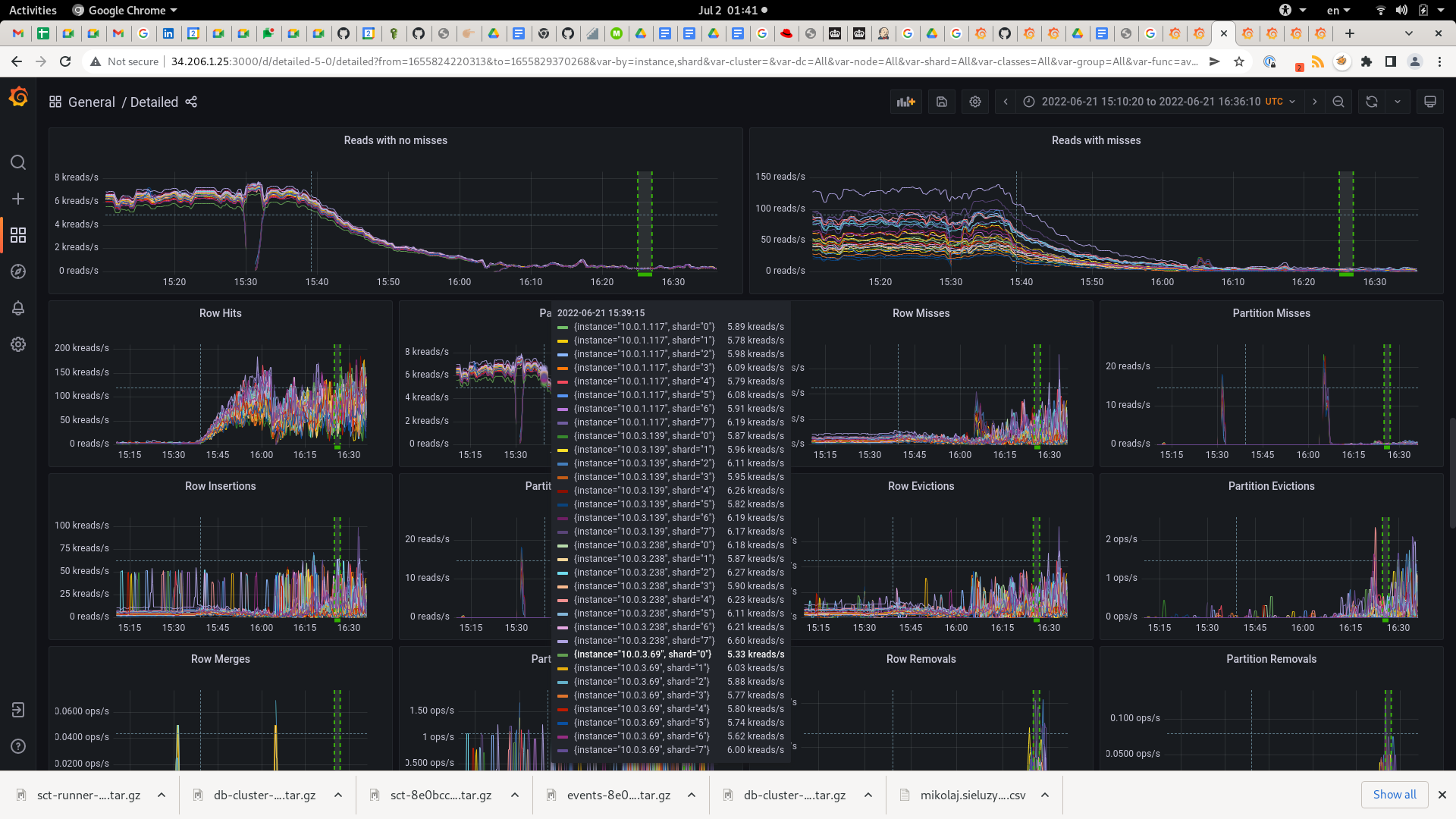Click the General breadcrumb link

(91, 102)
